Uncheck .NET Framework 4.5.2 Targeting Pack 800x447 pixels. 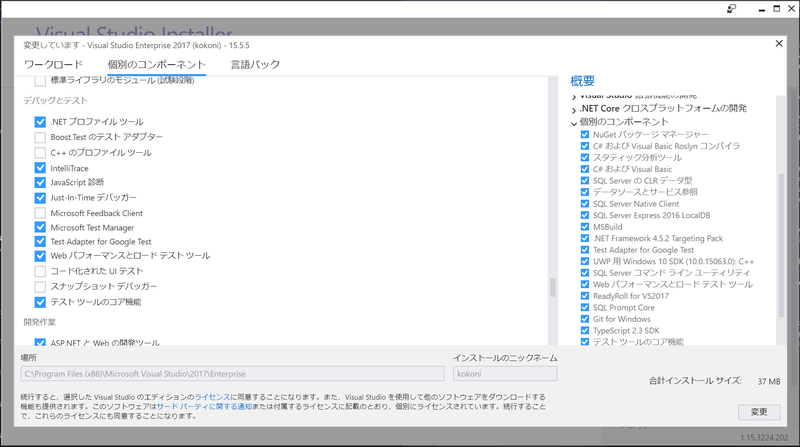tap(585, 238)
